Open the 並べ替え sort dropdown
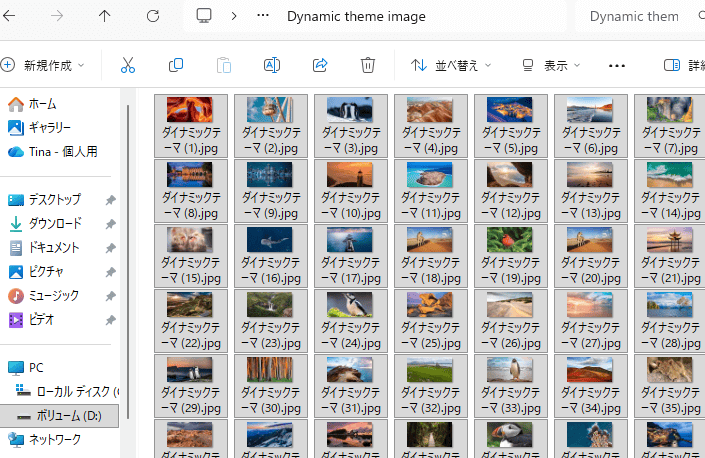 point(452,65)
